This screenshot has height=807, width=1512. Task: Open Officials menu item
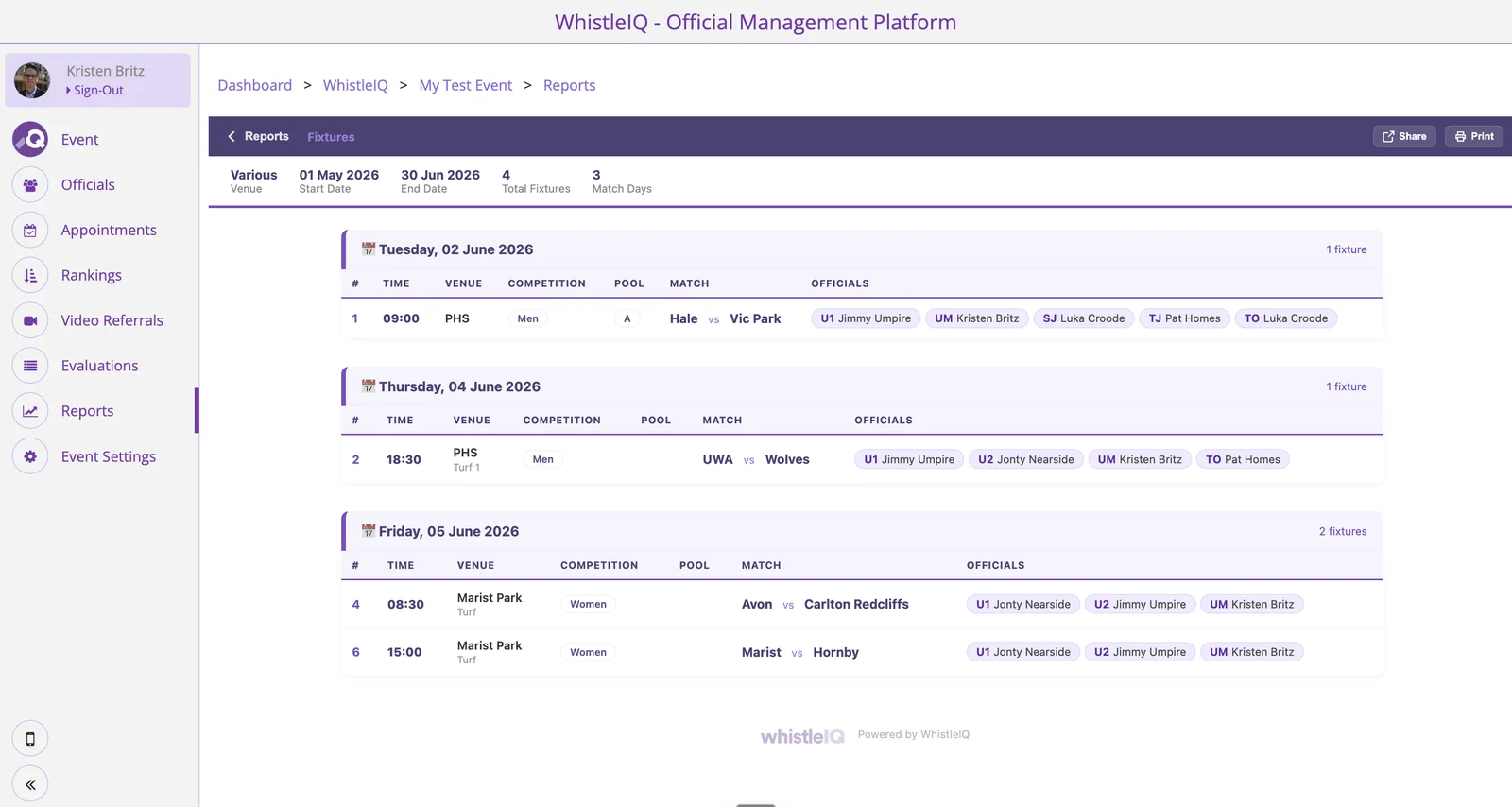(88, 184)
